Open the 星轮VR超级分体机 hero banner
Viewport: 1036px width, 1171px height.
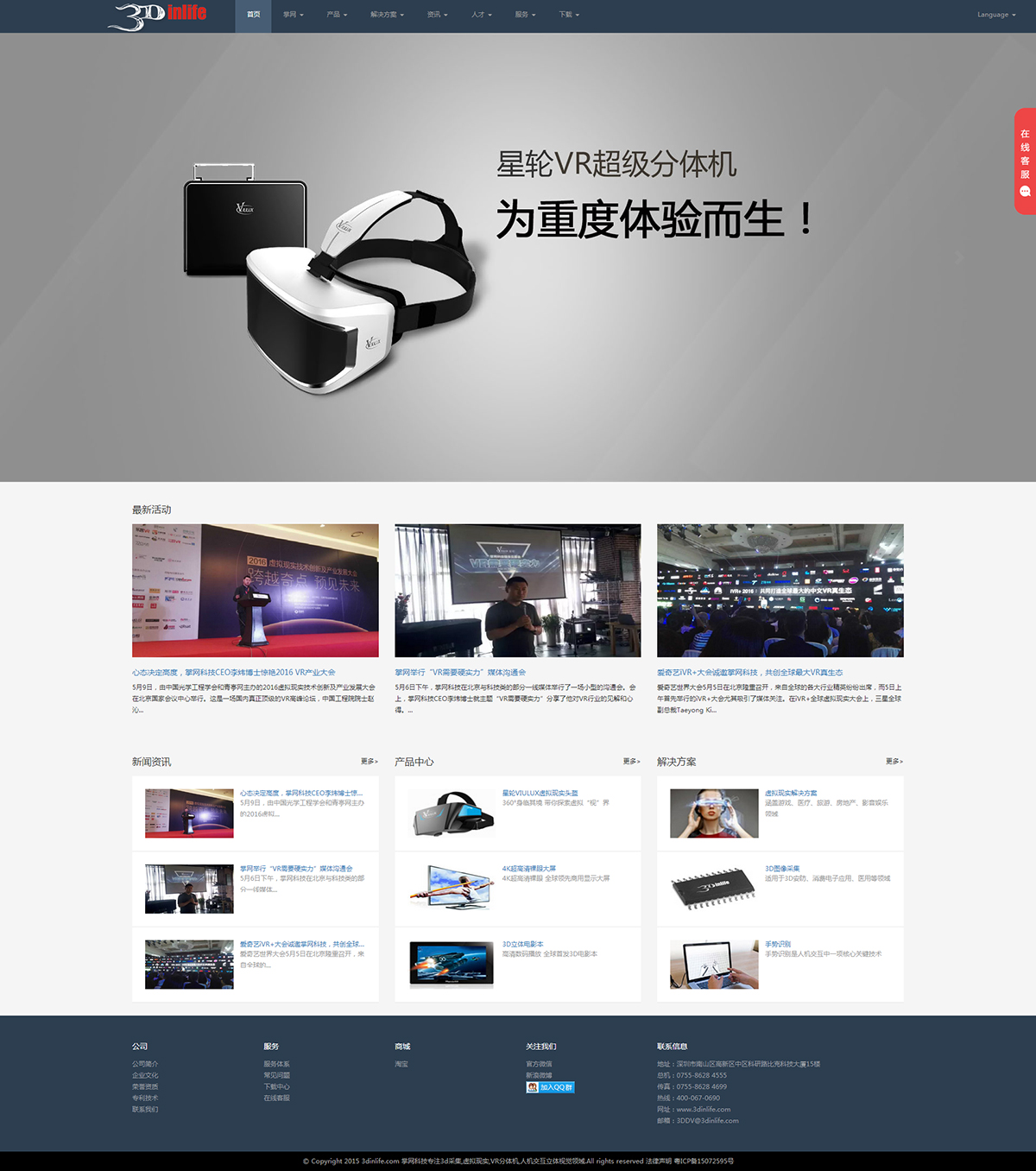[518, 257]
